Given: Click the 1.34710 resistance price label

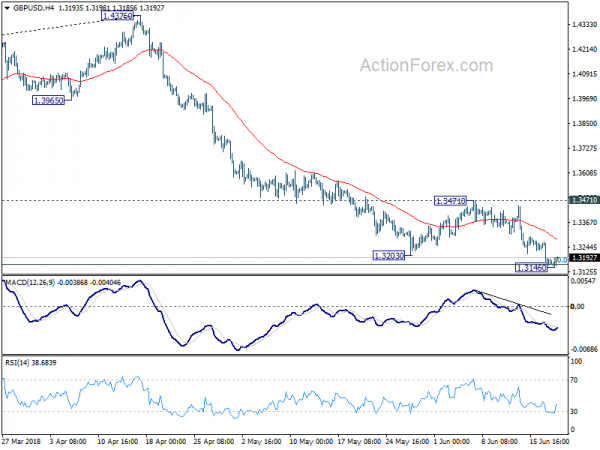Looking at the screenshot, I should (x=450, y=201).
